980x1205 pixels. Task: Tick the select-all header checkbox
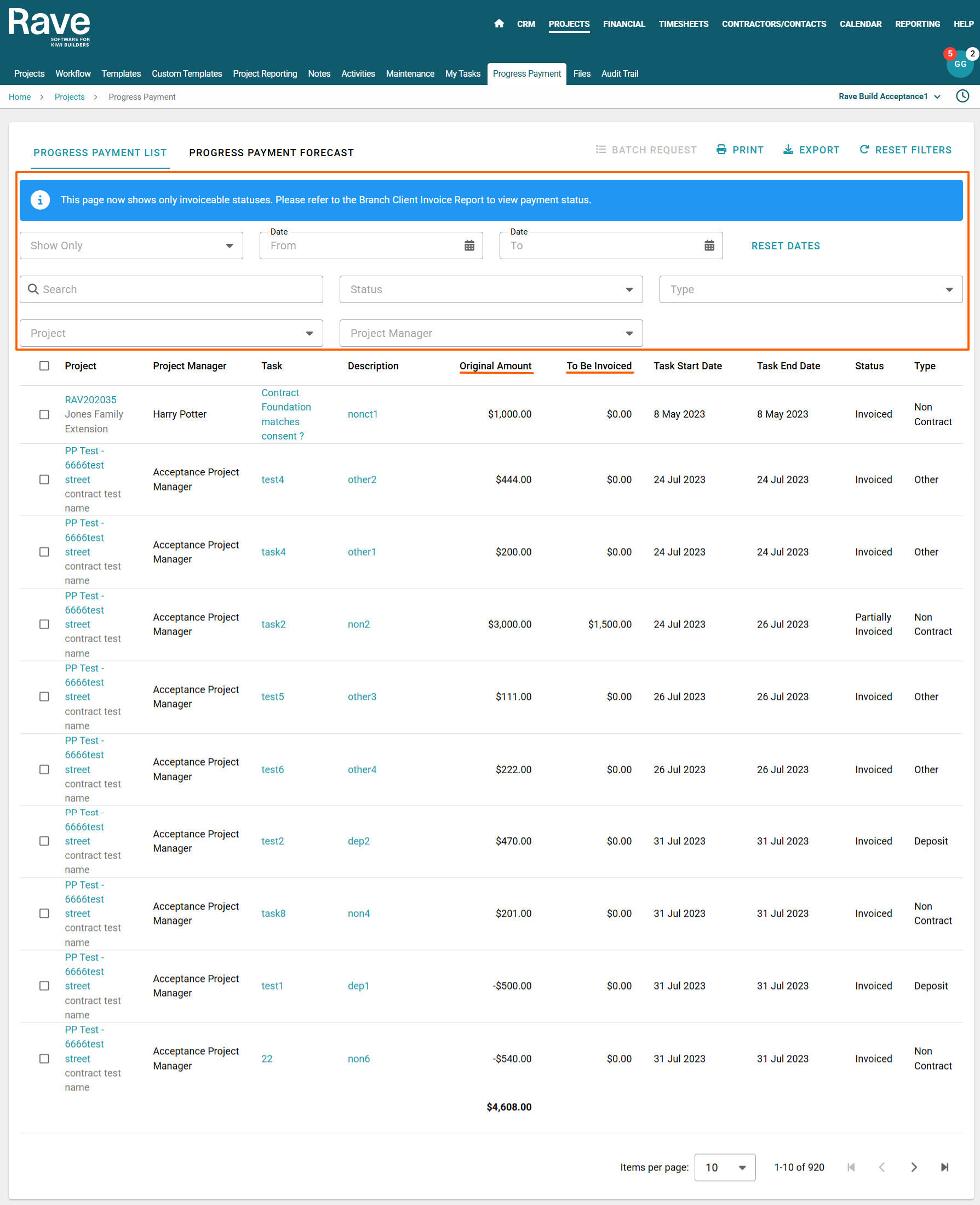pyautogui.click(x=44, y=366)
